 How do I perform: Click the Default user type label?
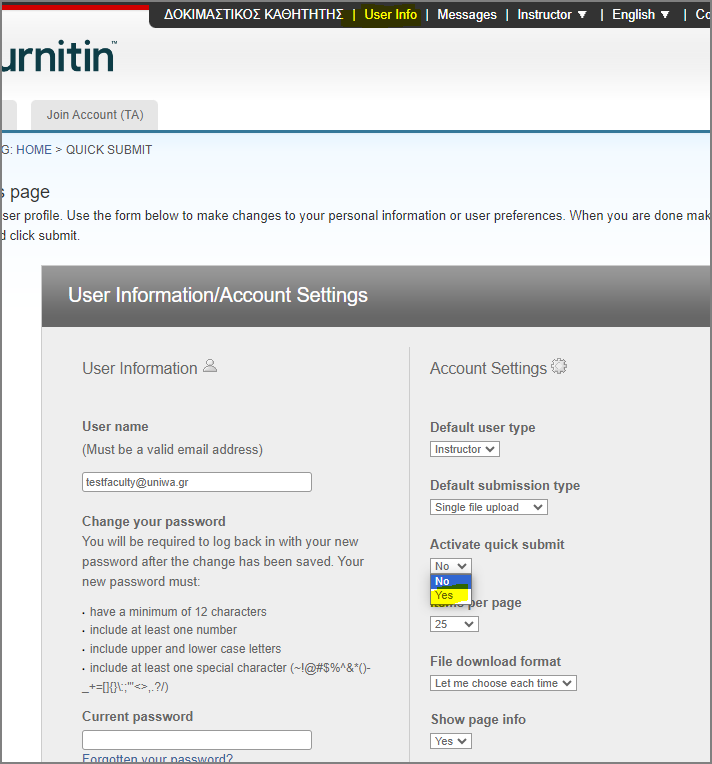pos(482,427)
